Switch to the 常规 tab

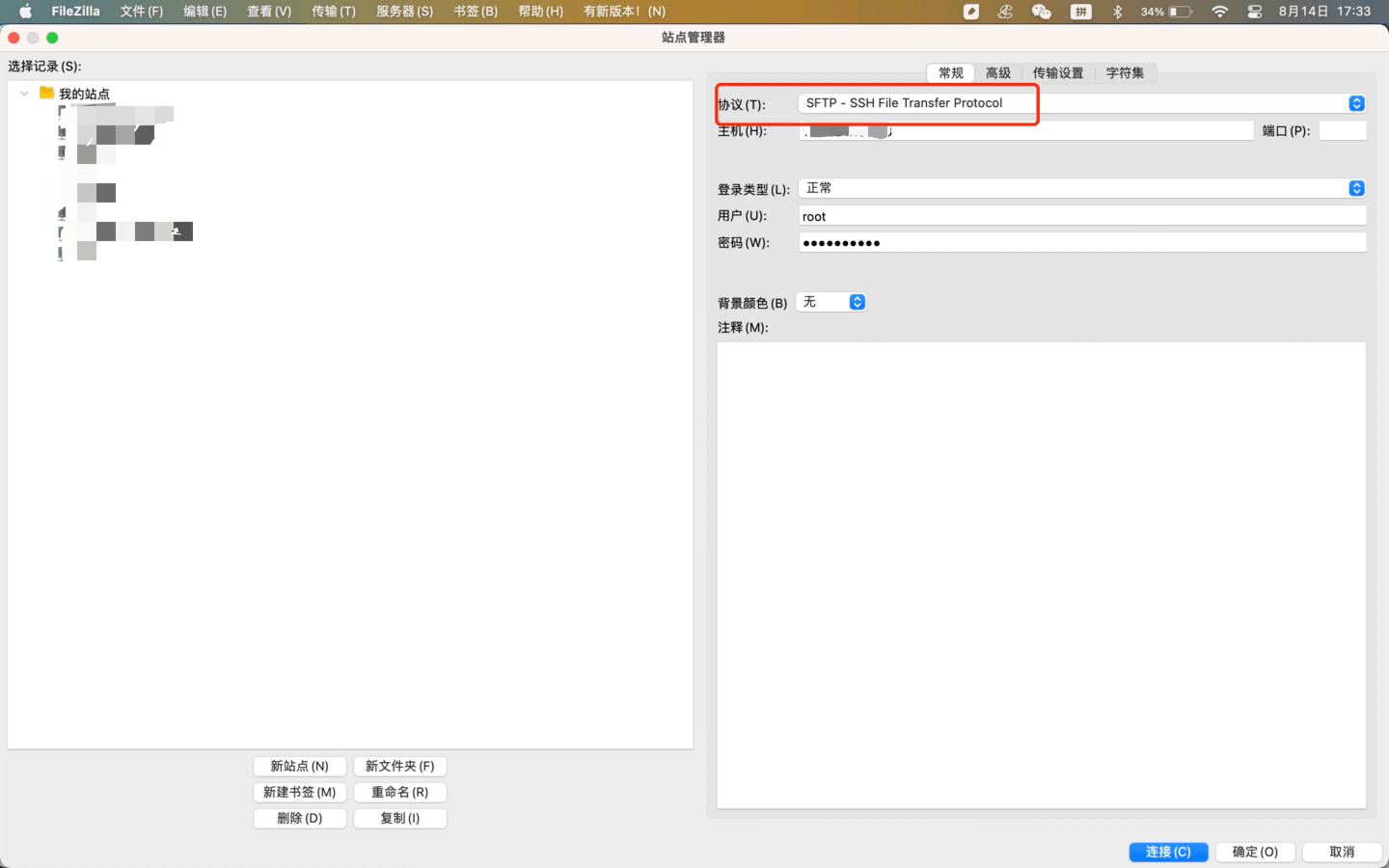click(951, 72)
